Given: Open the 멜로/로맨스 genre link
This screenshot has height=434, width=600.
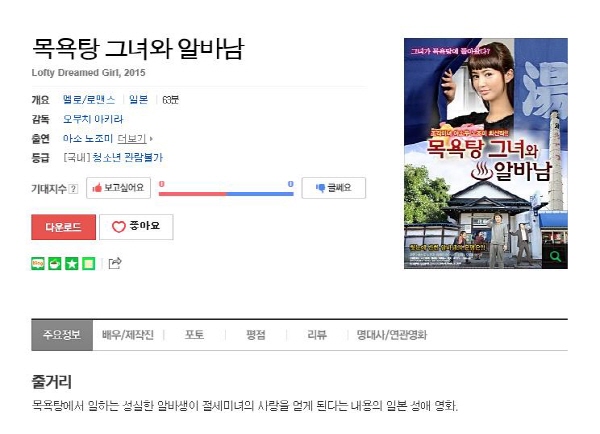Looking at the screenshot, I should coord(89,100).
